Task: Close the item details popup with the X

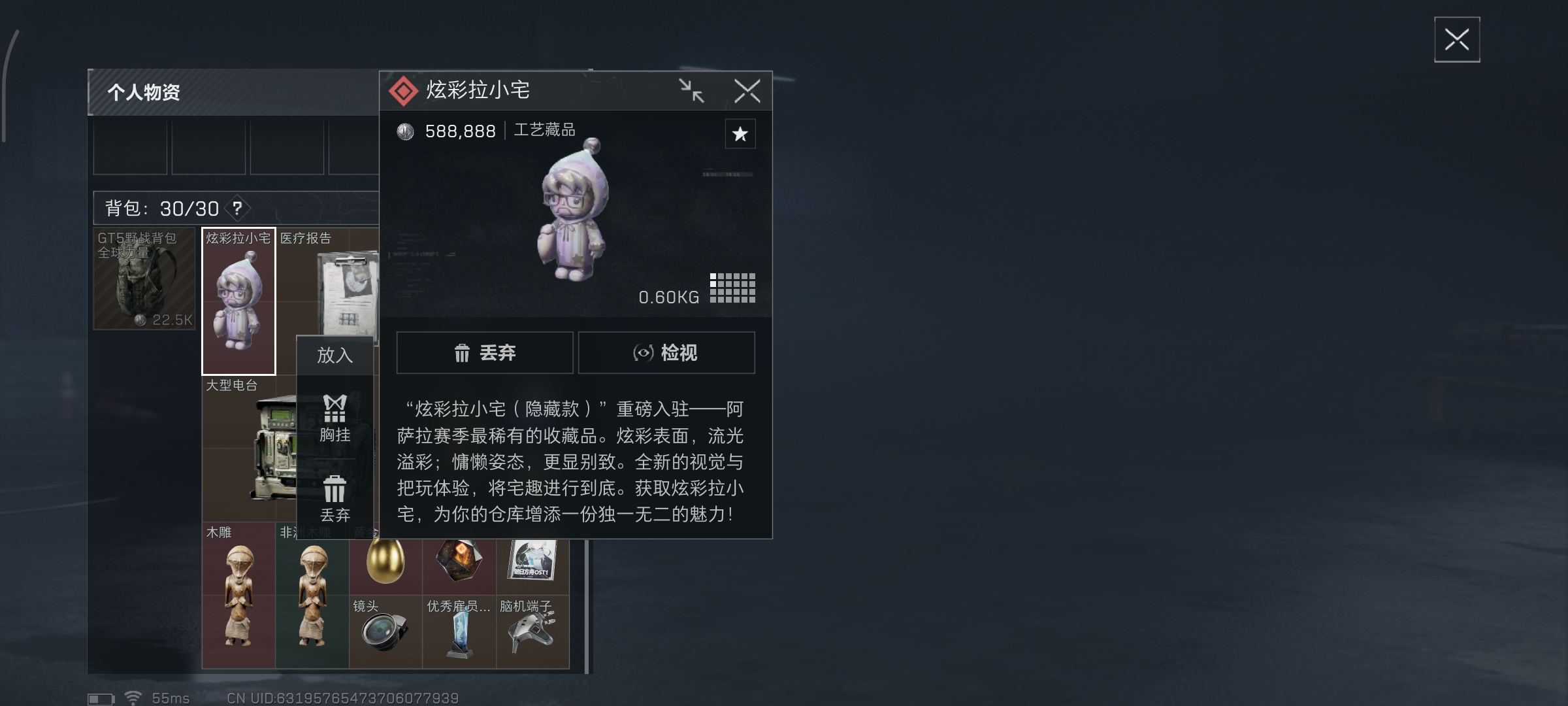Action: [x=747, y=91]
